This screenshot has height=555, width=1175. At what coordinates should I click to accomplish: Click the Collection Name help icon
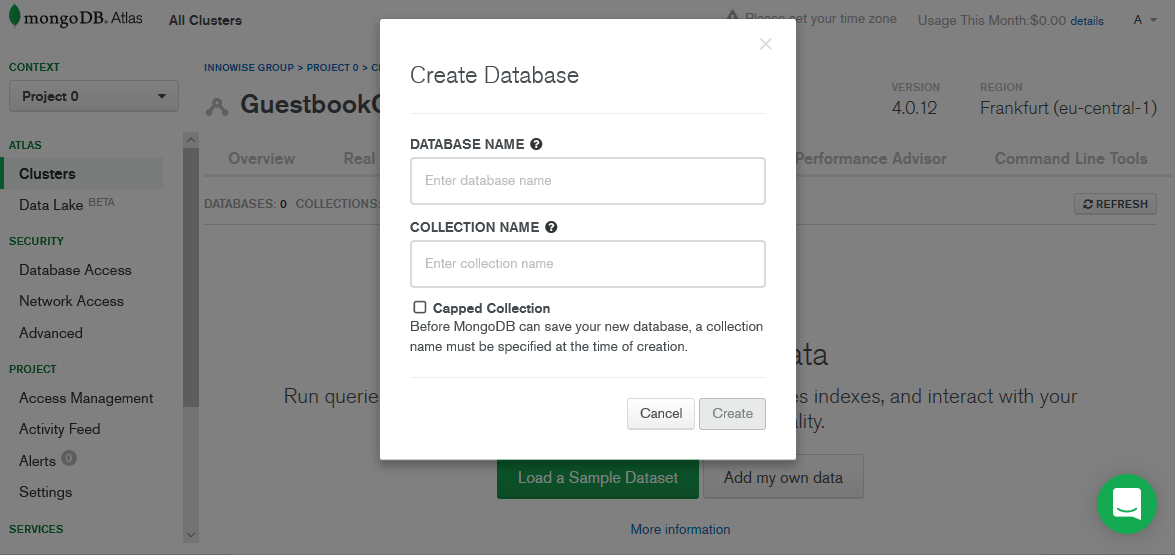point(551,227)
